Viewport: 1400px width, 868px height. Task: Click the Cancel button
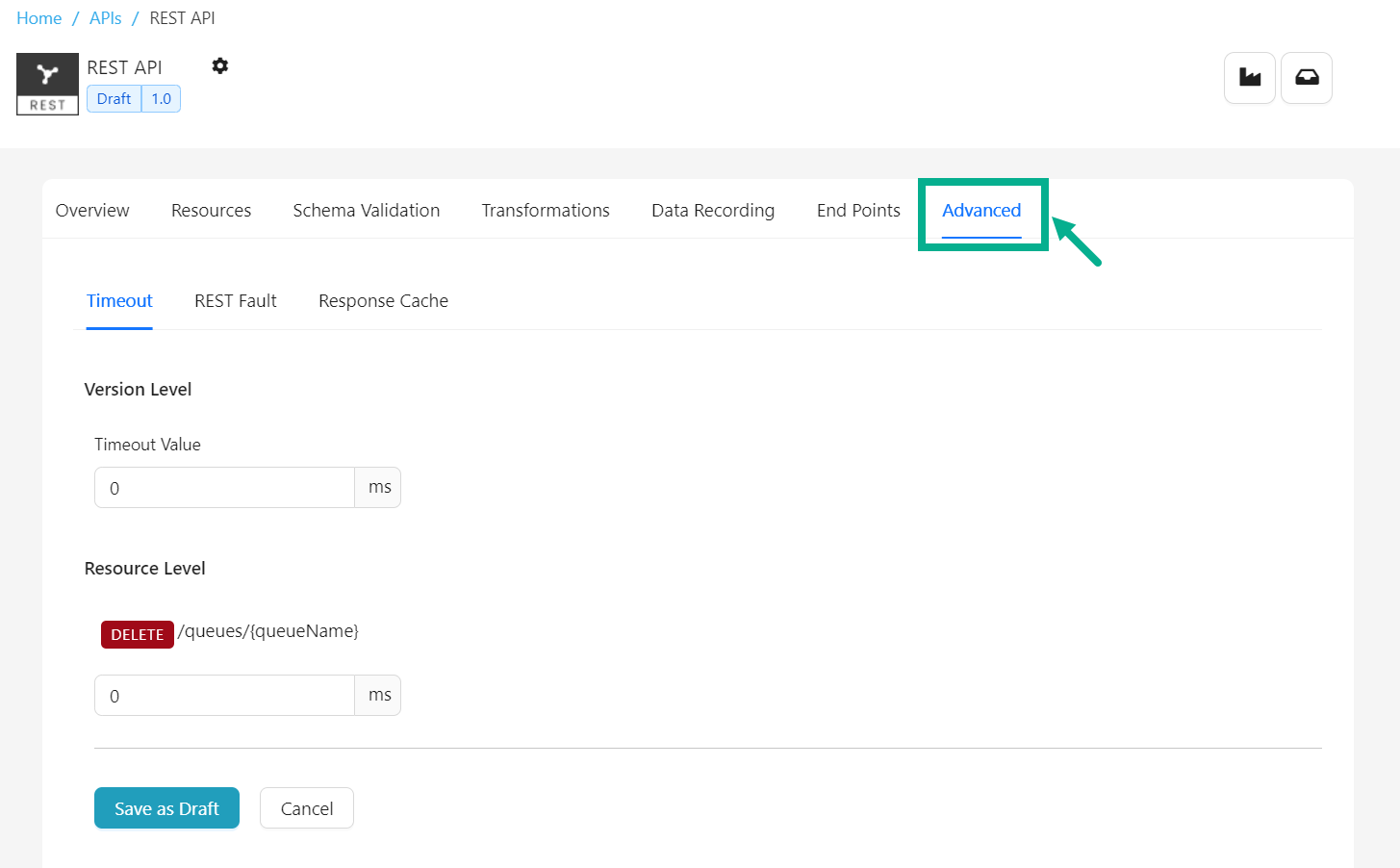tap(306, 808)
